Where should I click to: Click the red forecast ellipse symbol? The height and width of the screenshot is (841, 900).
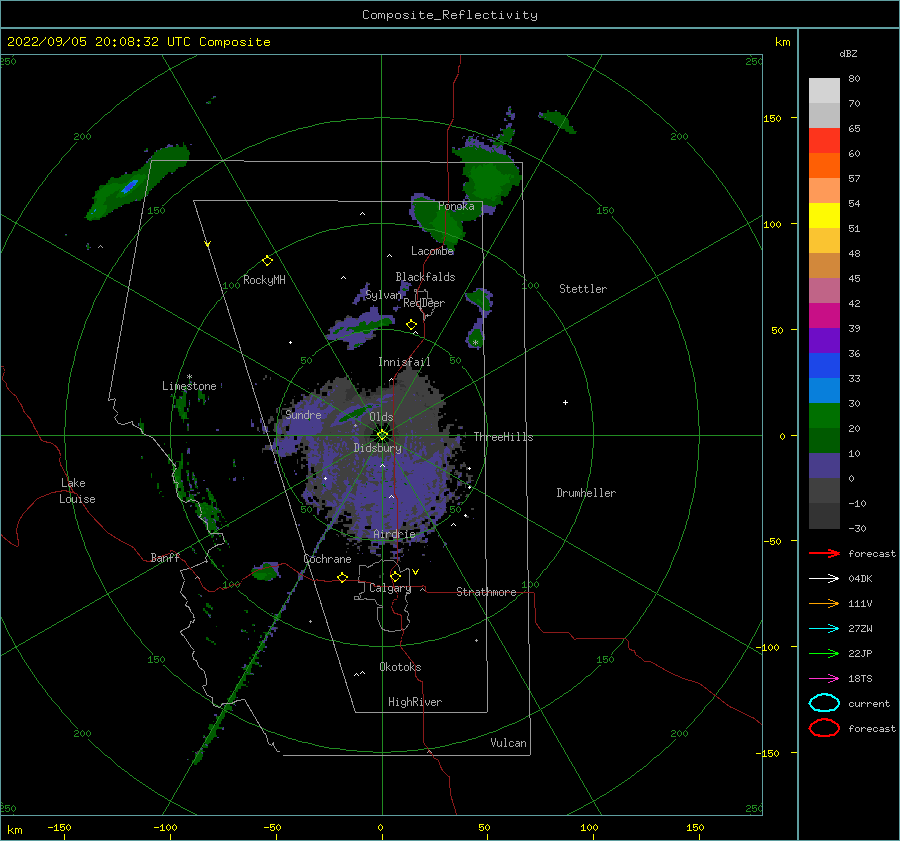click(824, 728)
